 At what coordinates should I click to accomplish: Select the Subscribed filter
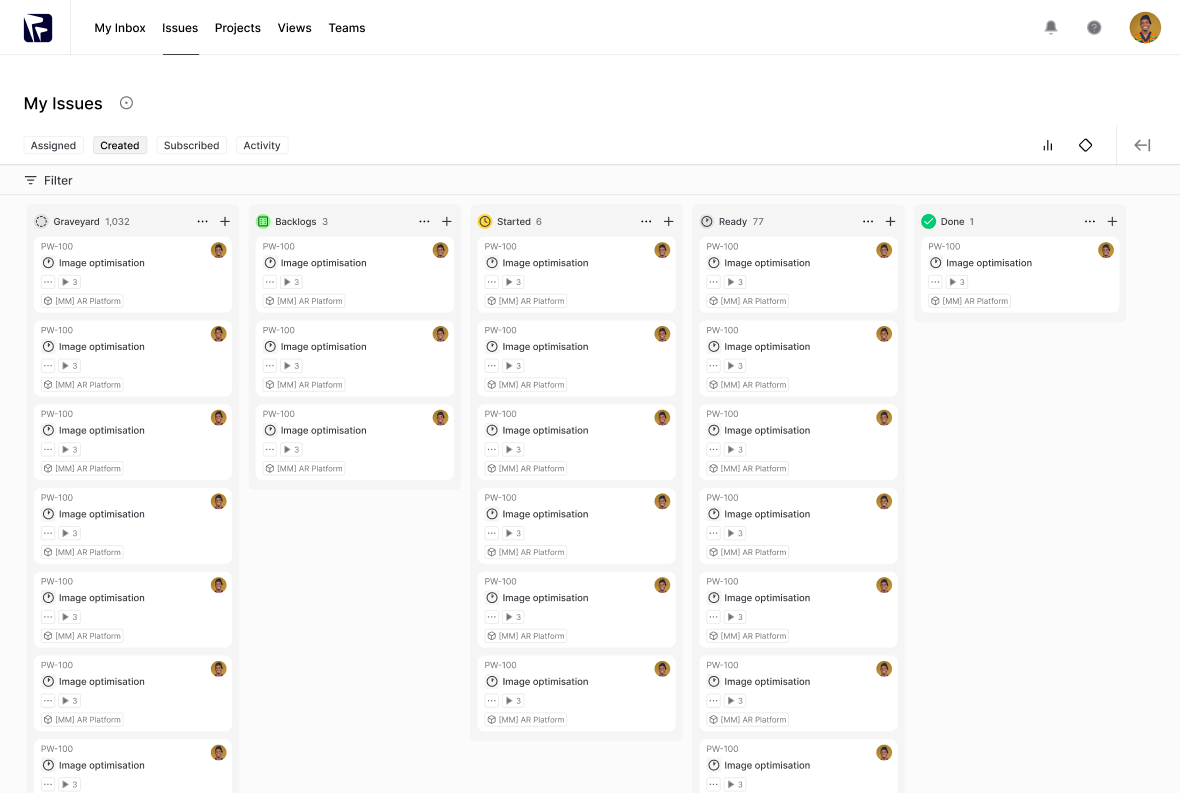191,145
